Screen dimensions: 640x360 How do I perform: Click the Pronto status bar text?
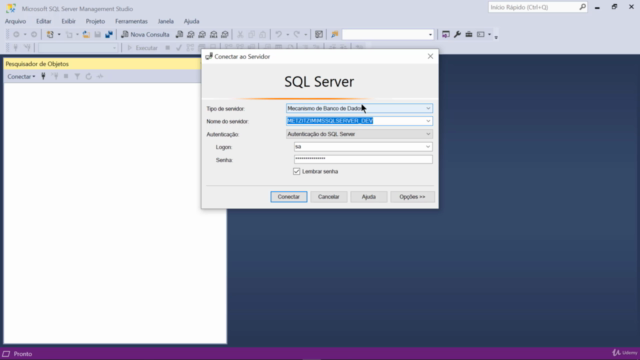[x=23, y=354]
